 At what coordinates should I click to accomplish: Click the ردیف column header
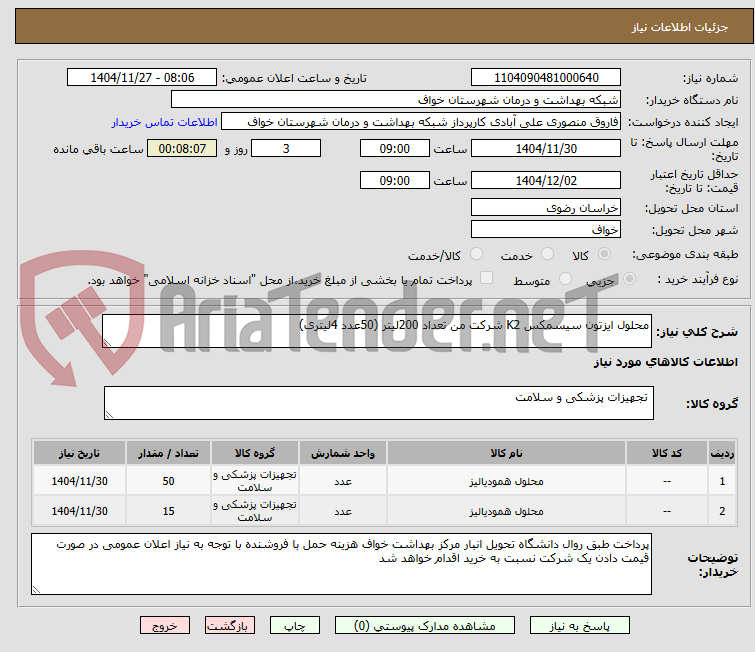tap(722, 453)
